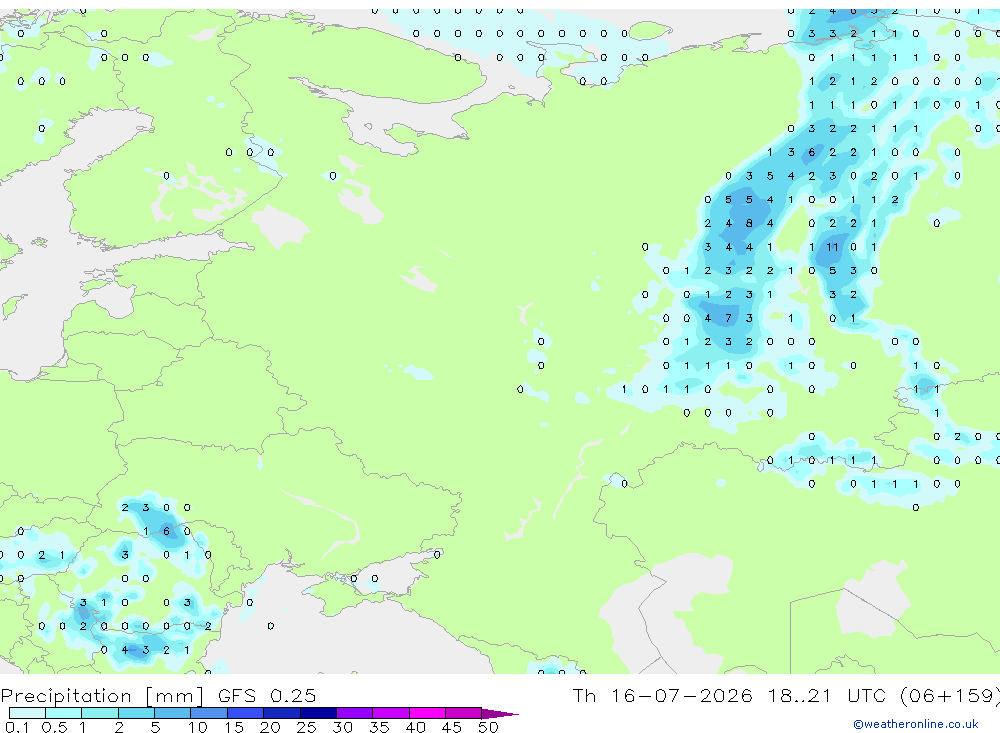Click the dark navy swatch between 25 and 30

click(318, 713)
